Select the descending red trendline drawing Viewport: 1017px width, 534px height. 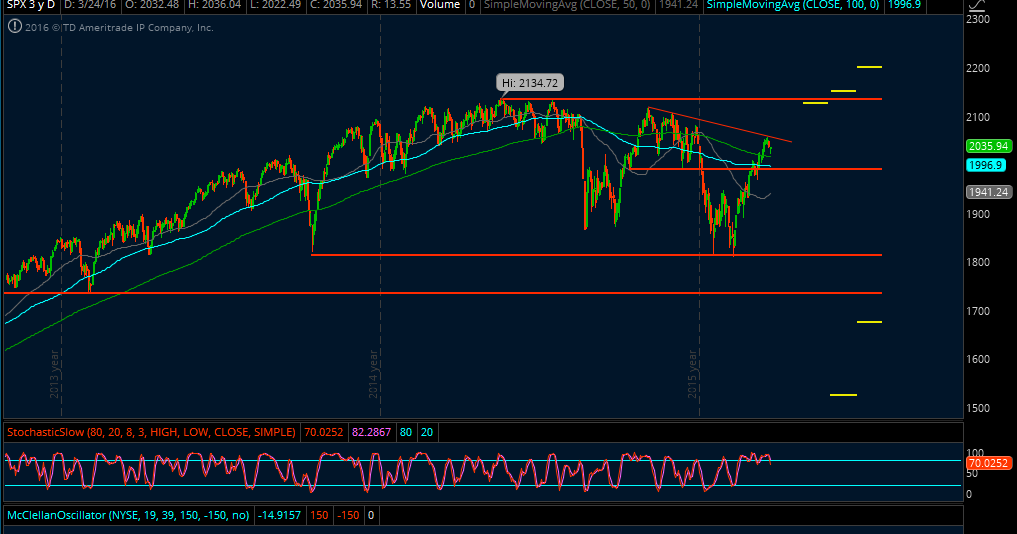(x=720, y=124)
